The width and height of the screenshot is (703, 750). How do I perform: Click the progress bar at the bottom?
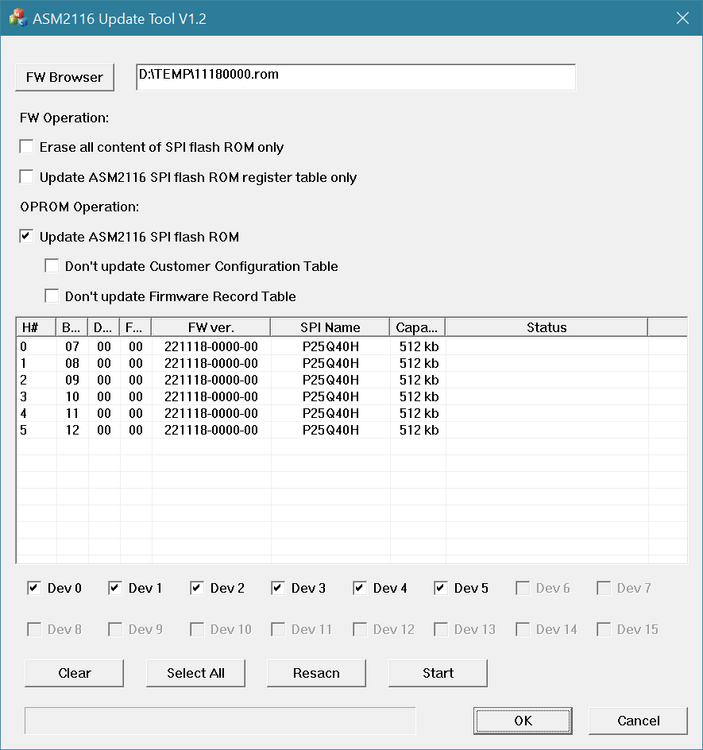tap(220, 721)
